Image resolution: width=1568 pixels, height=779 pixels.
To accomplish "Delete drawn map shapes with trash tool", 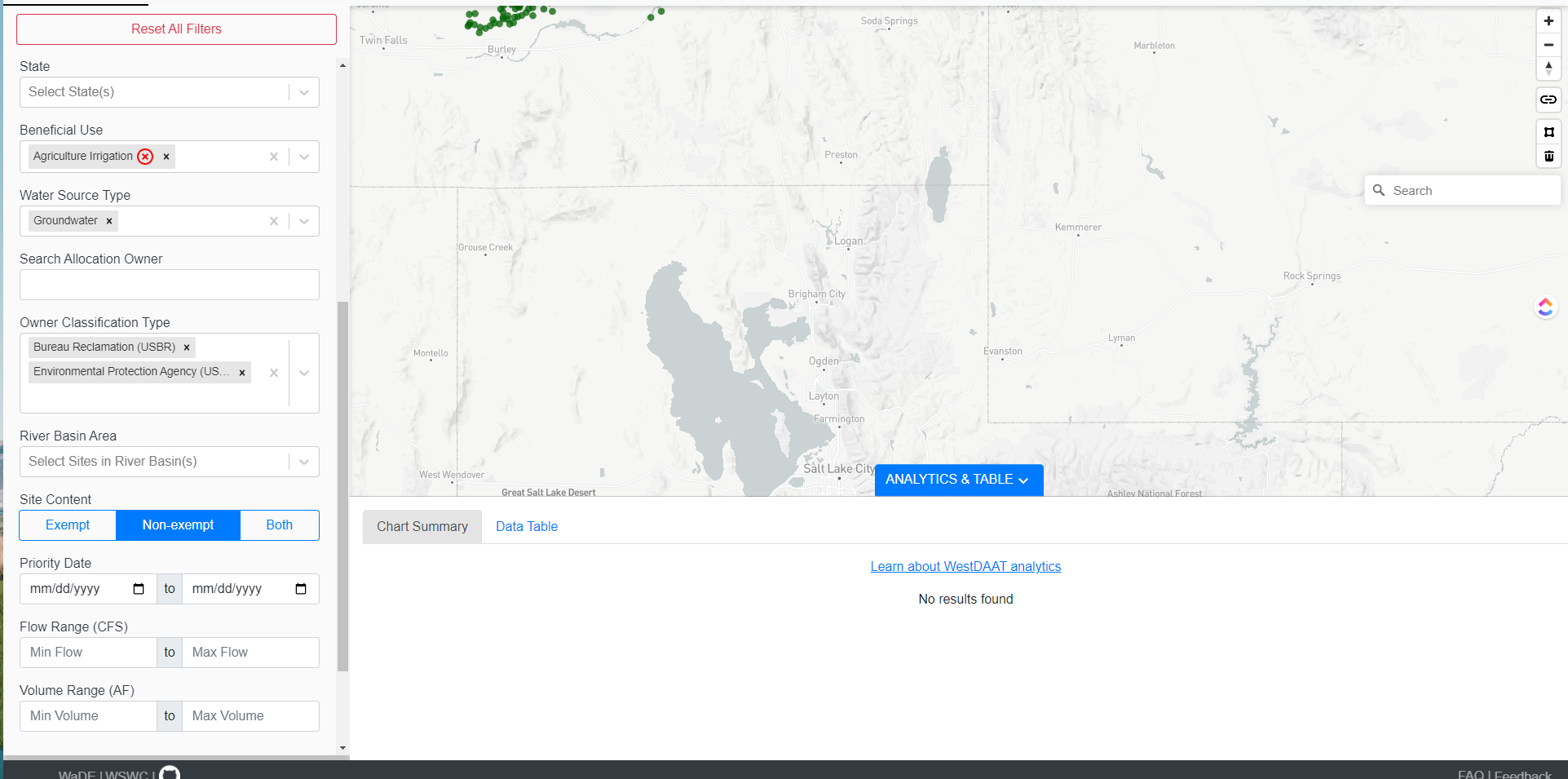I will (x=1548, y=156).
